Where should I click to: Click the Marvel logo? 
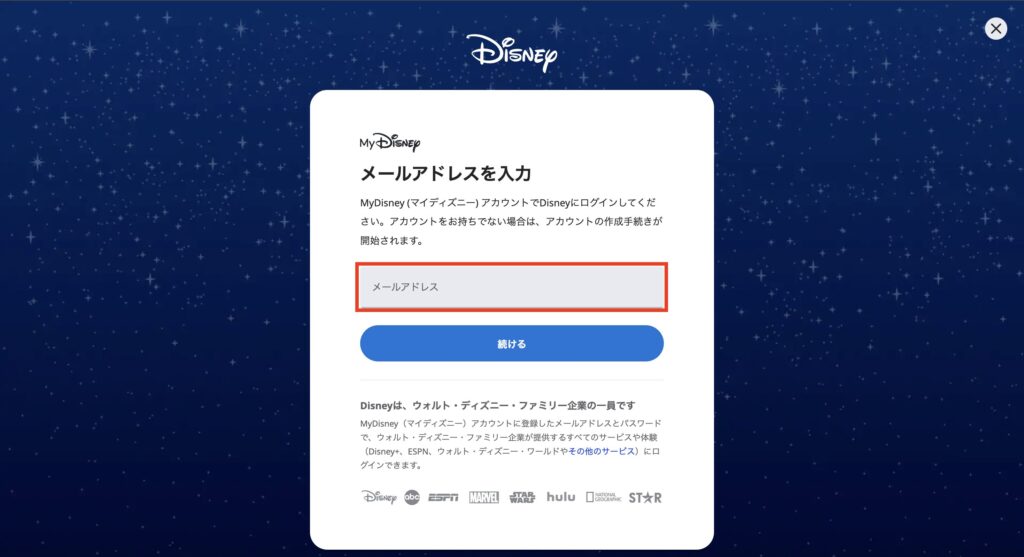484,498
